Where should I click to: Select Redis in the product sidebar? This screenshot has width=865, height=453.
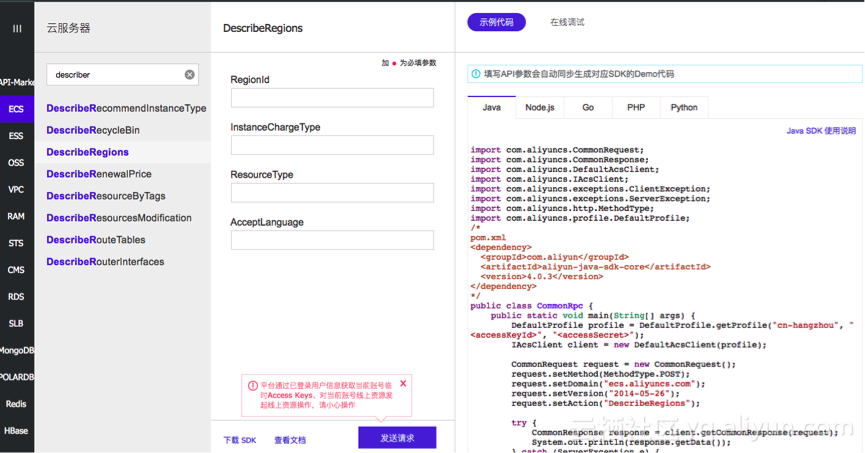point(17,404)
